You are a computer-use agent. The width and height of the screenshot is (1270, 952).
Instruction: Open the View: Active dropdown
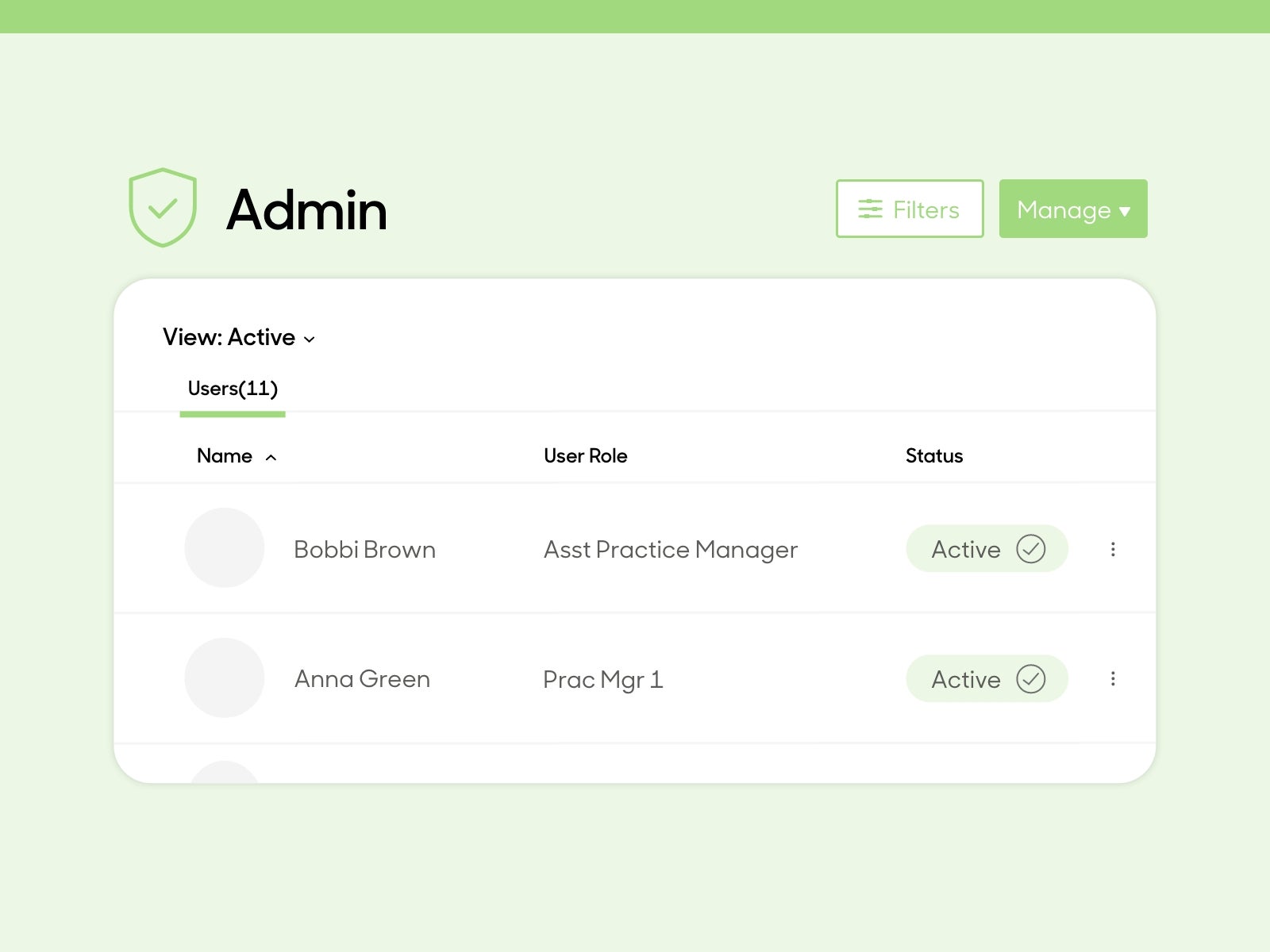[239, 338]
